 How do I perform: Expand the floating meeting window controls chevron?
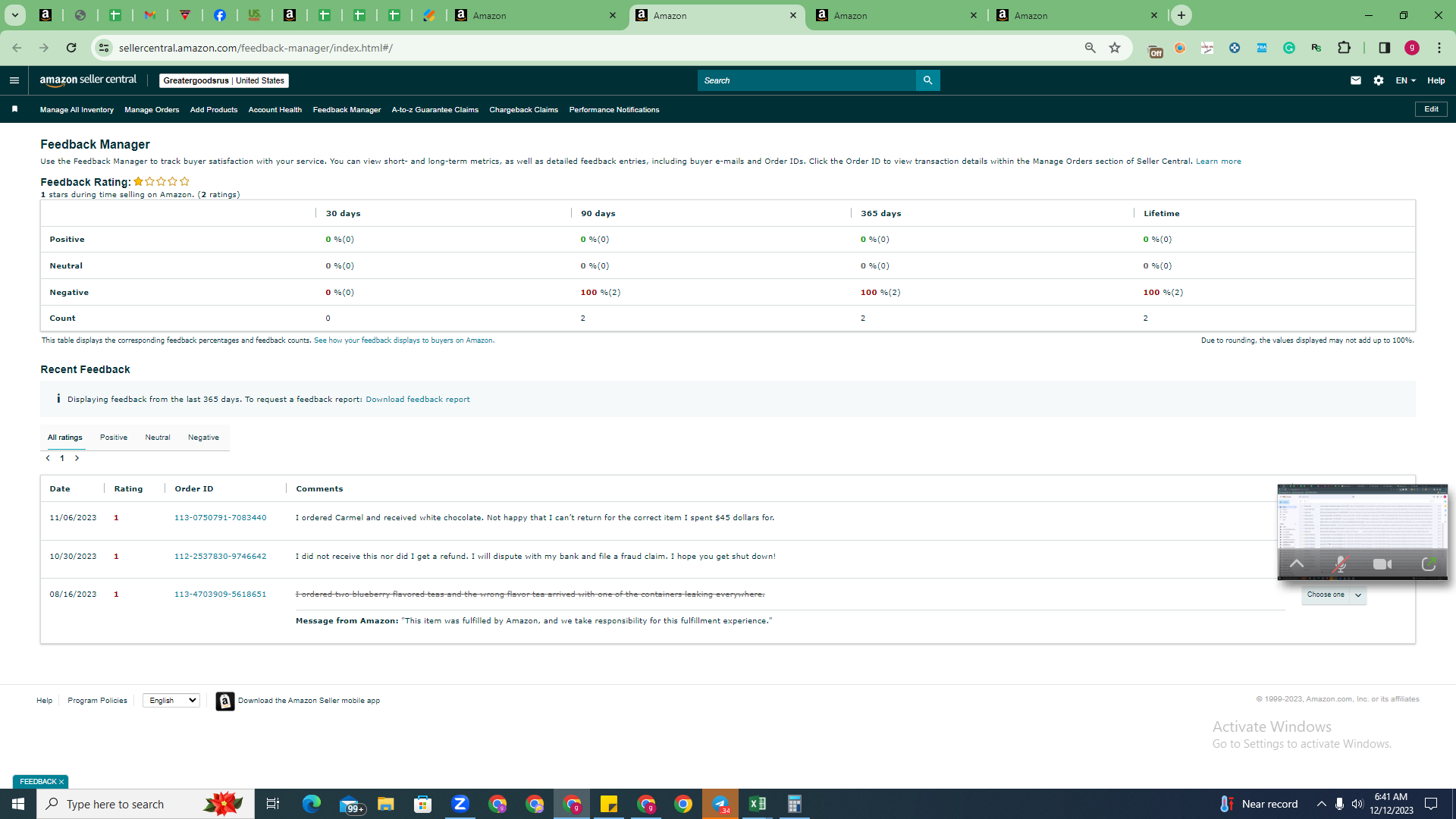coord(1297,564)
